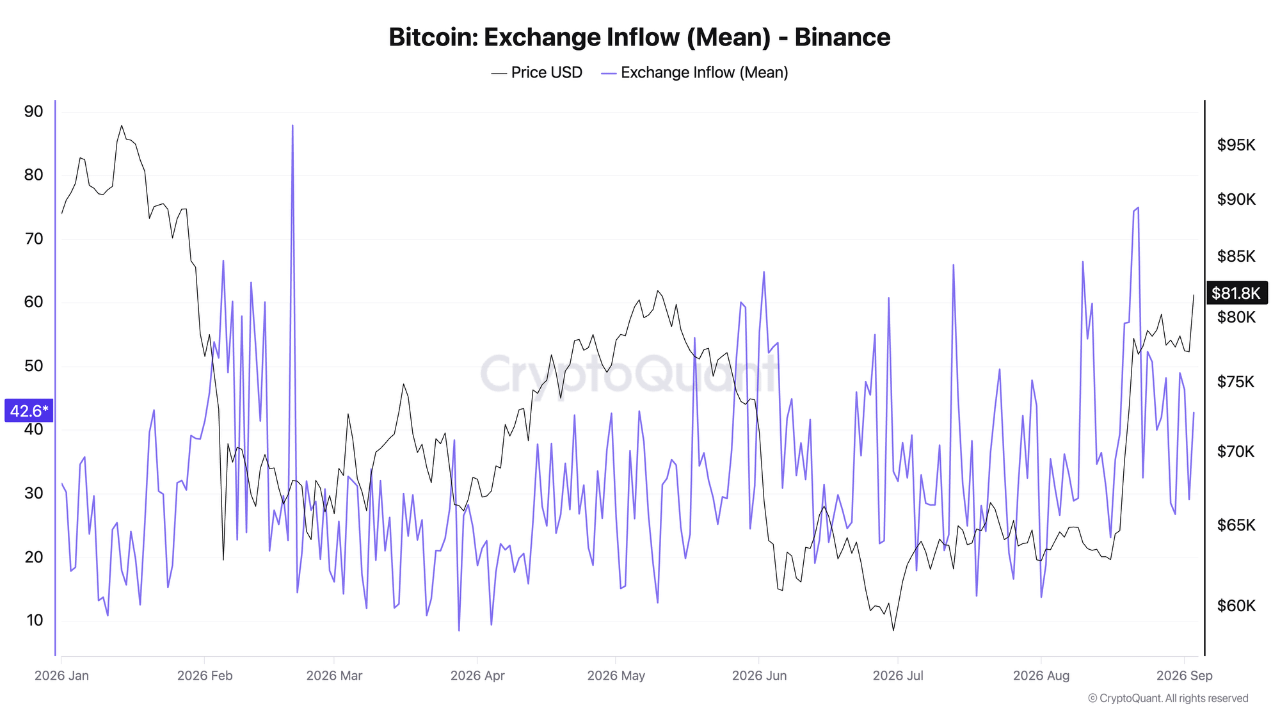Screen dimensions: 1280x720
Task: Toggle the Price USD legend entry
Action: [x=537, y=72]
